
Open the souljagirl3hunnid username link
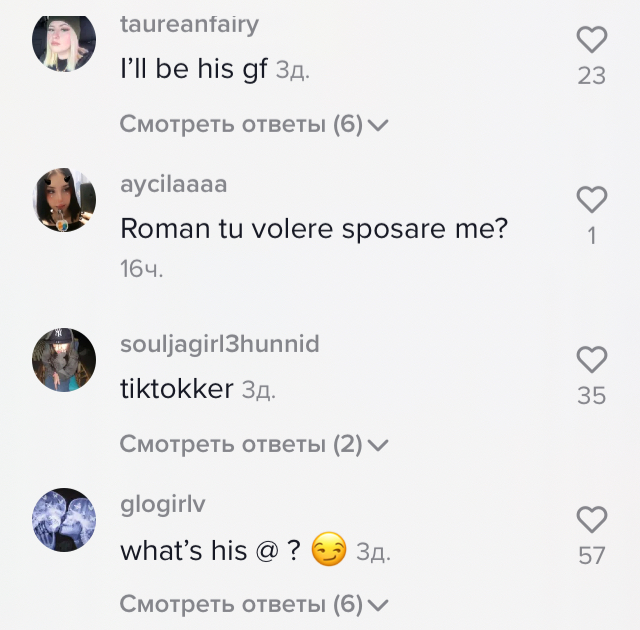[220, 344]
